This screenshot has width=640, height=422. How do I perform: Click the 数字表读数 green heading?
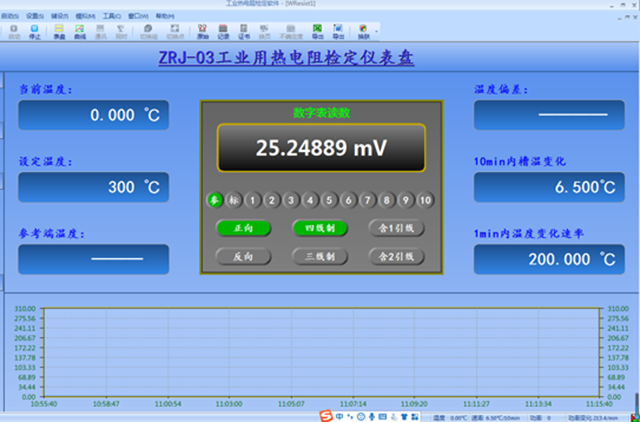click(322, 113)
